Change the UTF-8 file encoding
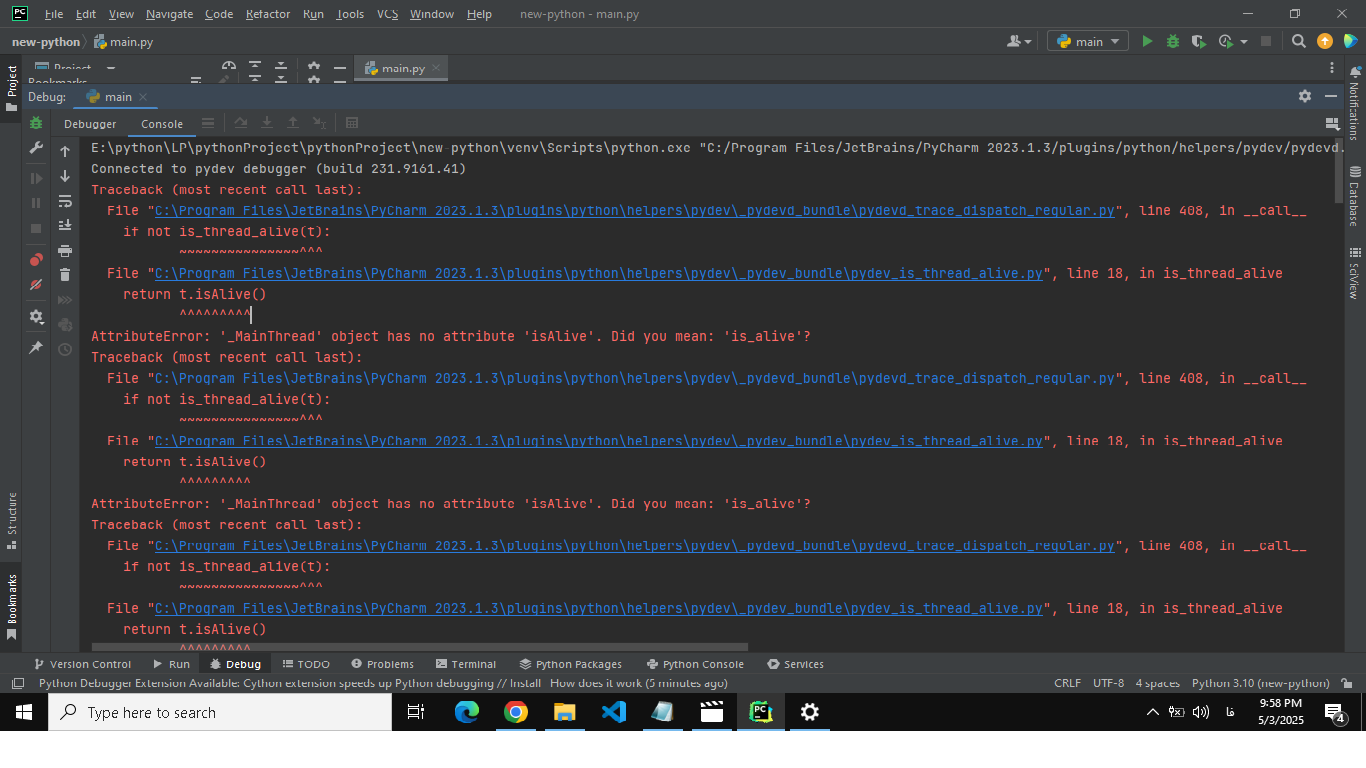1366x768 pixels. point(1108,683)
